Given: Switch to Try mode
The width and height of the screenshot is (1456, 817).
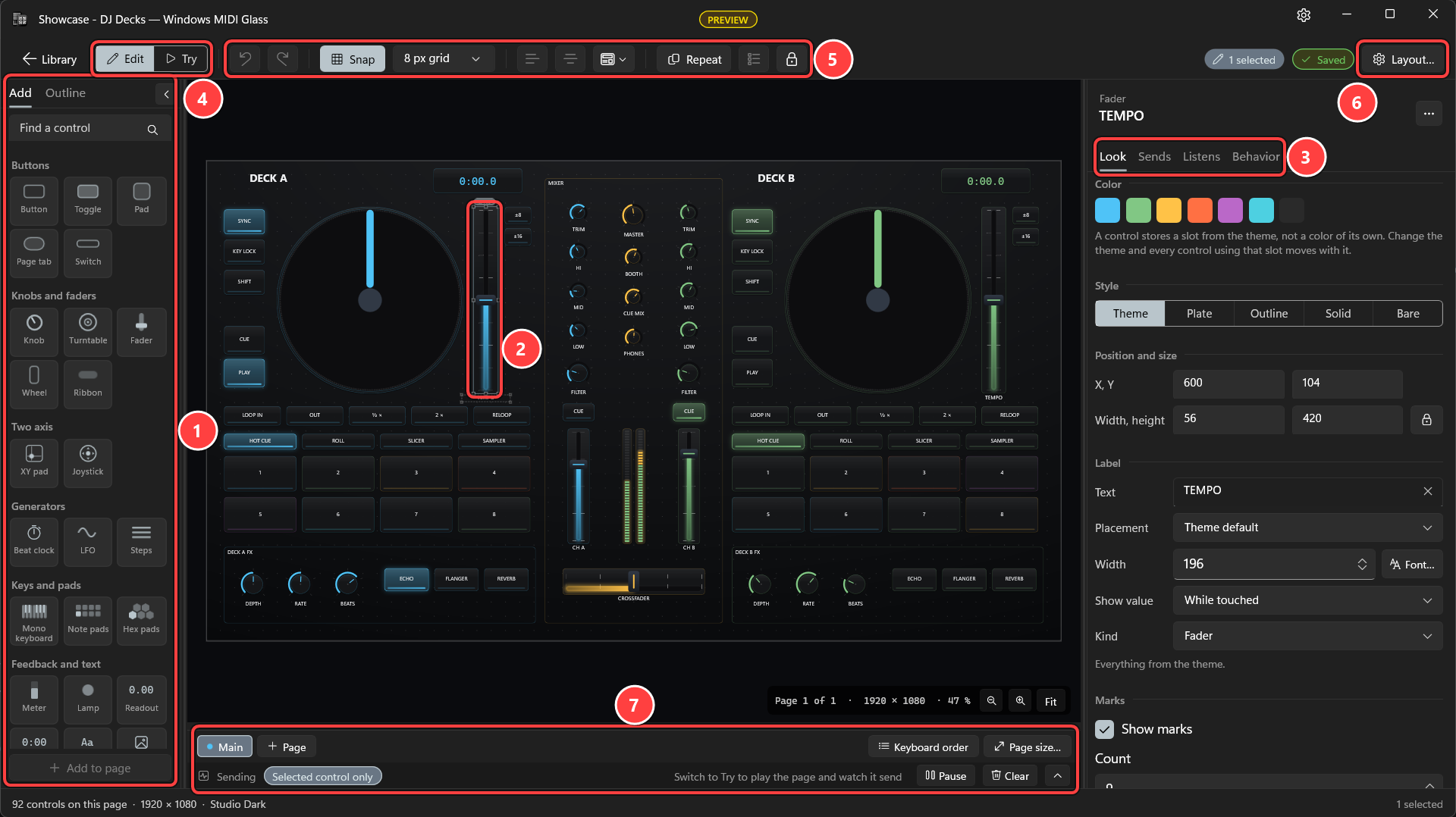Looking at the screenshot, I should [x=181, y=59].
